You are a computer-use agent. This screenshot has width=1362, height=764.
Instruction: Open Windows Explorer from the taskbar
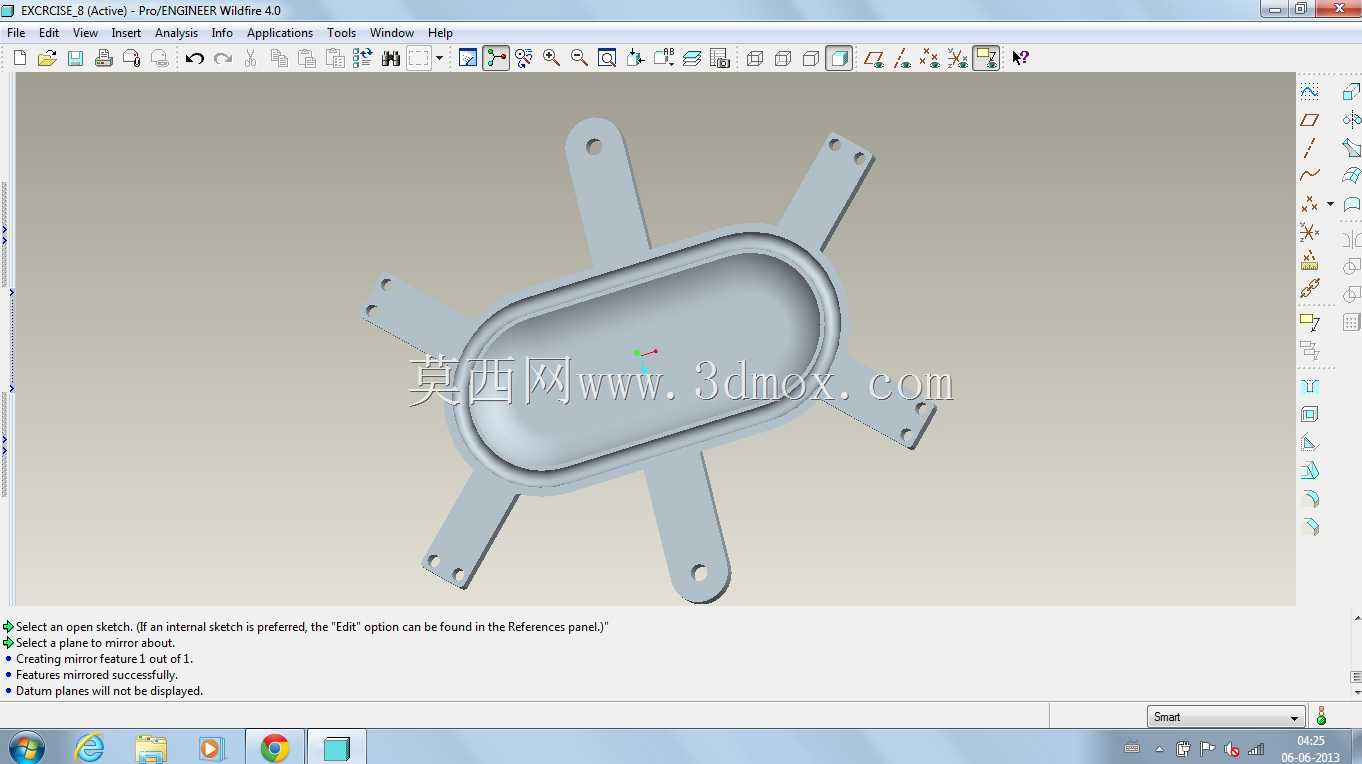click(x=151, y=747)
